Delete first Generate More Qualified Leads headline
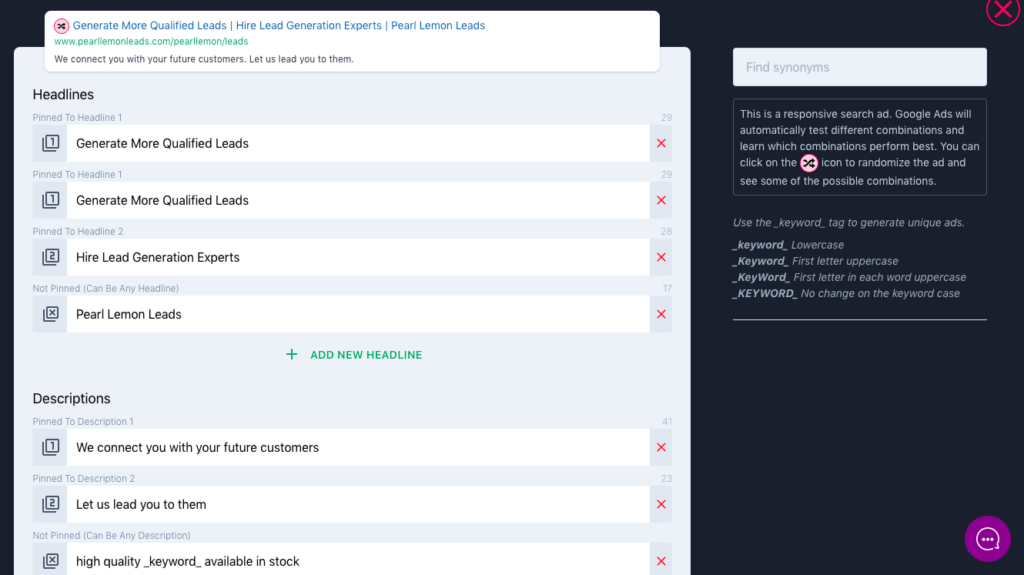 point(661,143)
